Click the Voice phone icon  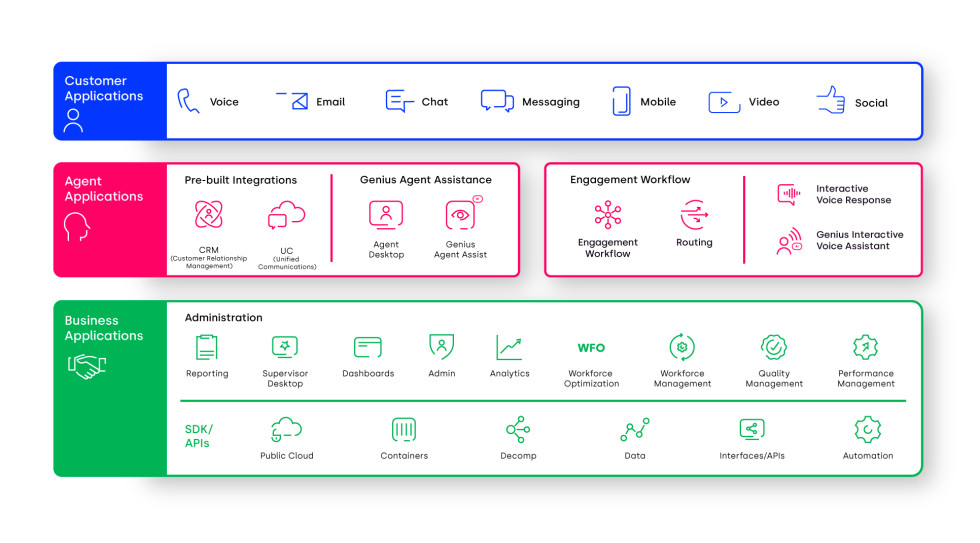coord(188,101)
